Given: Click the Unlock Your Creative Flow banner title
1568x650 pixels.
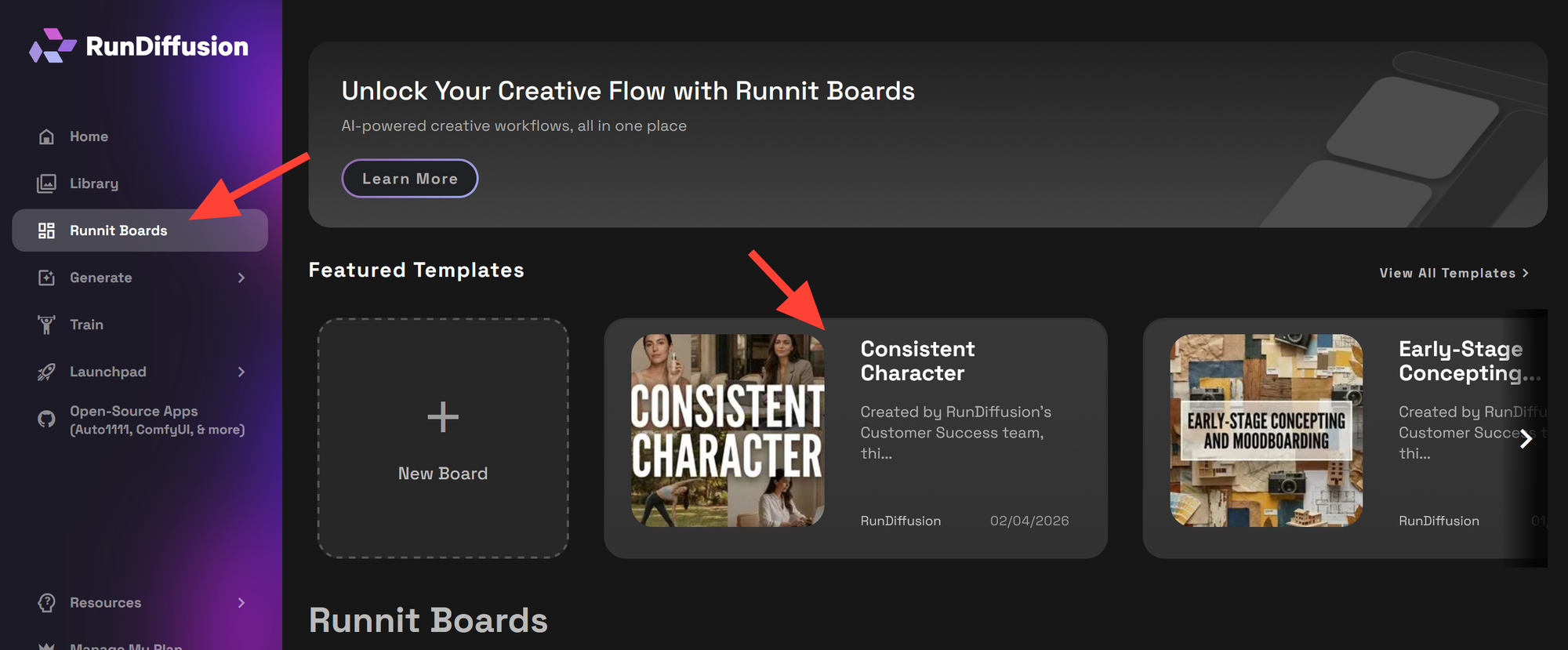Looking at the screenshot, I should 628,91.
